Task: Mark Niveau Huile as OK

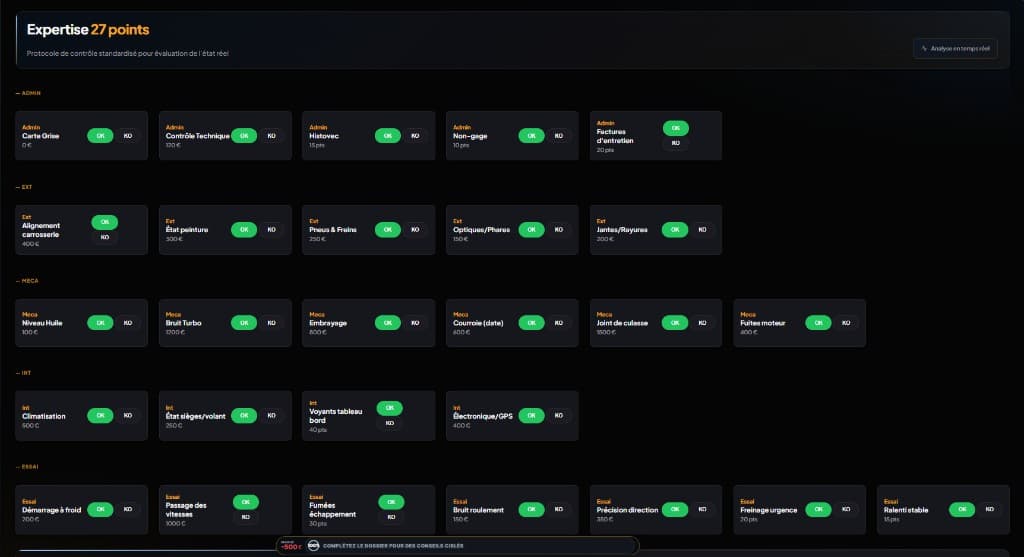Action: point(100,323)
